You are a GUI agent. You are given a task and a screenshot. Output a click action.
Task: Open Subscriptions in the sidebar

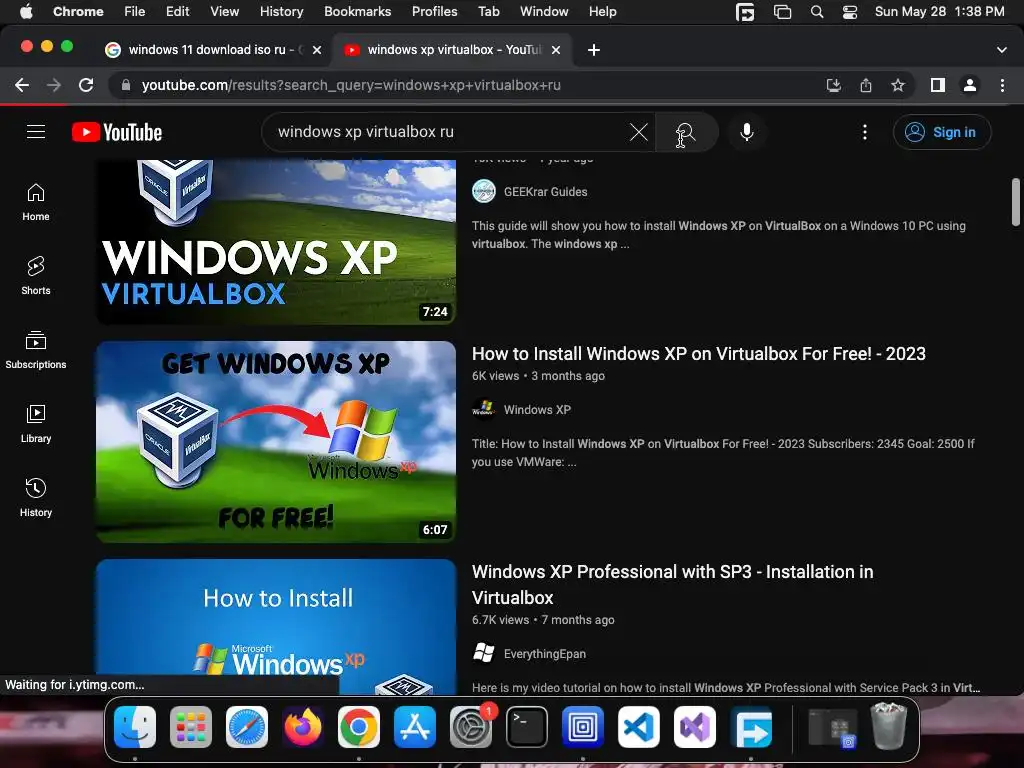36,349
